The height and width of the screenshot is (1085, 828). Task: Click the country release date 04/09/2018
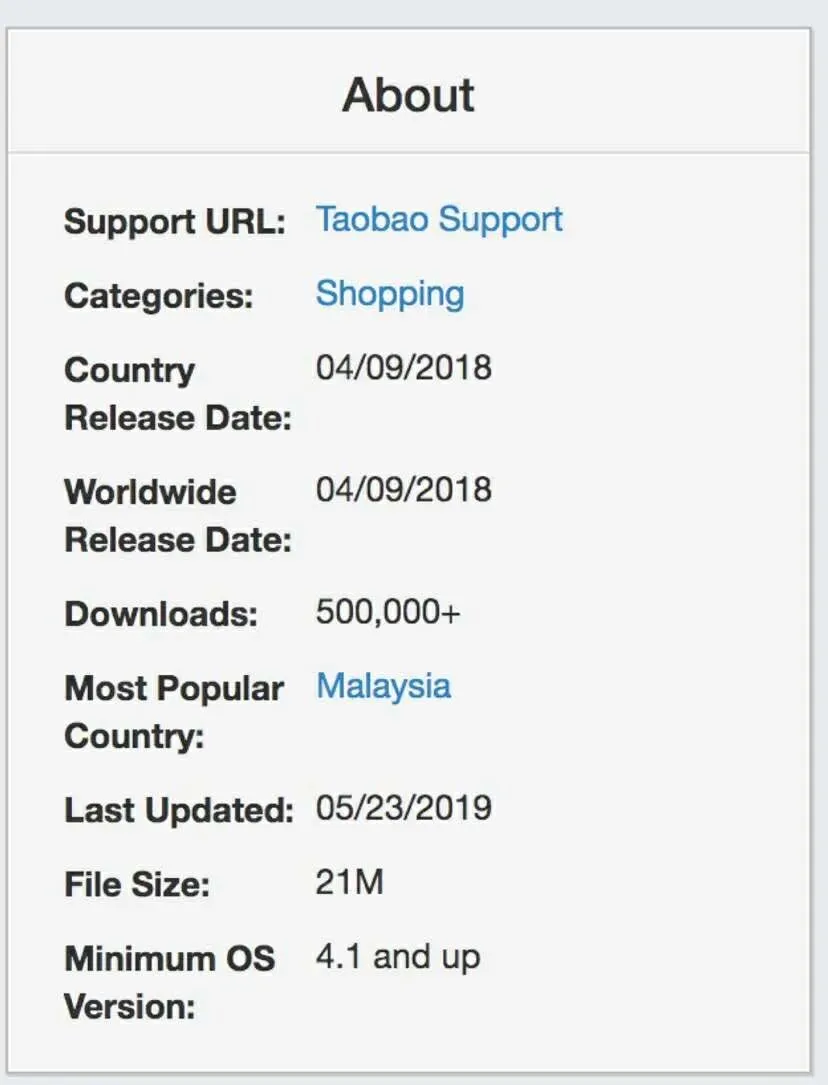404,367
